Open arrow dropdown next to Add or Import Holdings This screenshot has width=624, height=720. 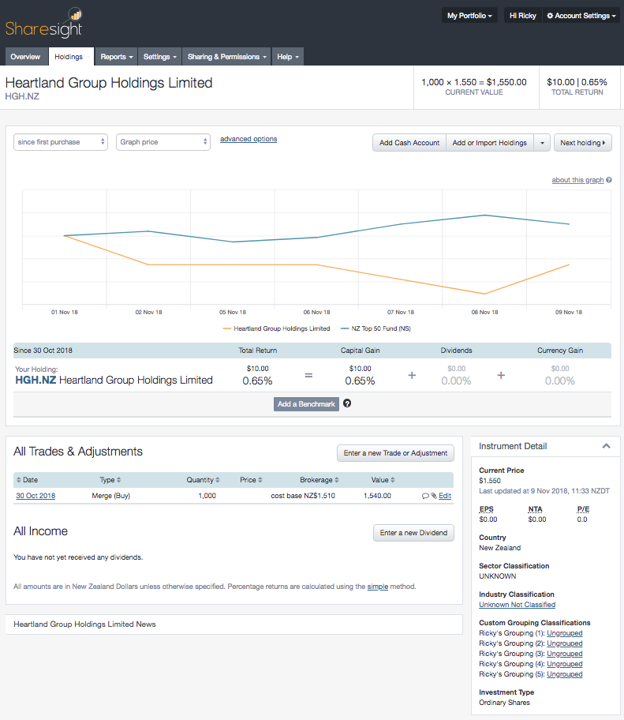coord(542,143)
